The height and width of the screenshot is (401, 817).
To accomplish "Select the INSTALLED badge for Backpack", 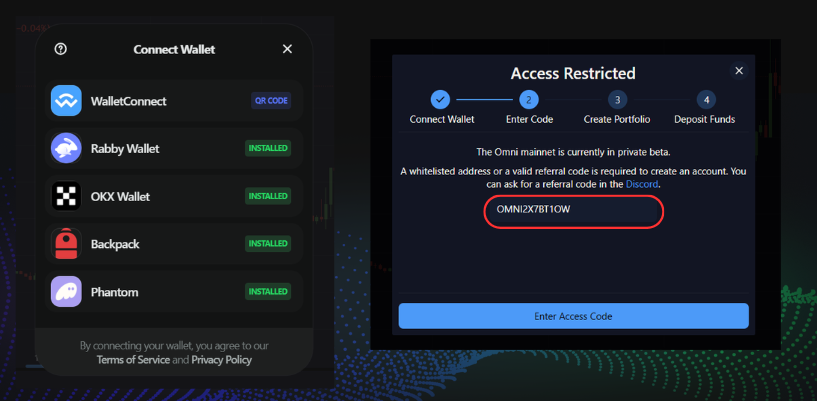I will point(268,244).
